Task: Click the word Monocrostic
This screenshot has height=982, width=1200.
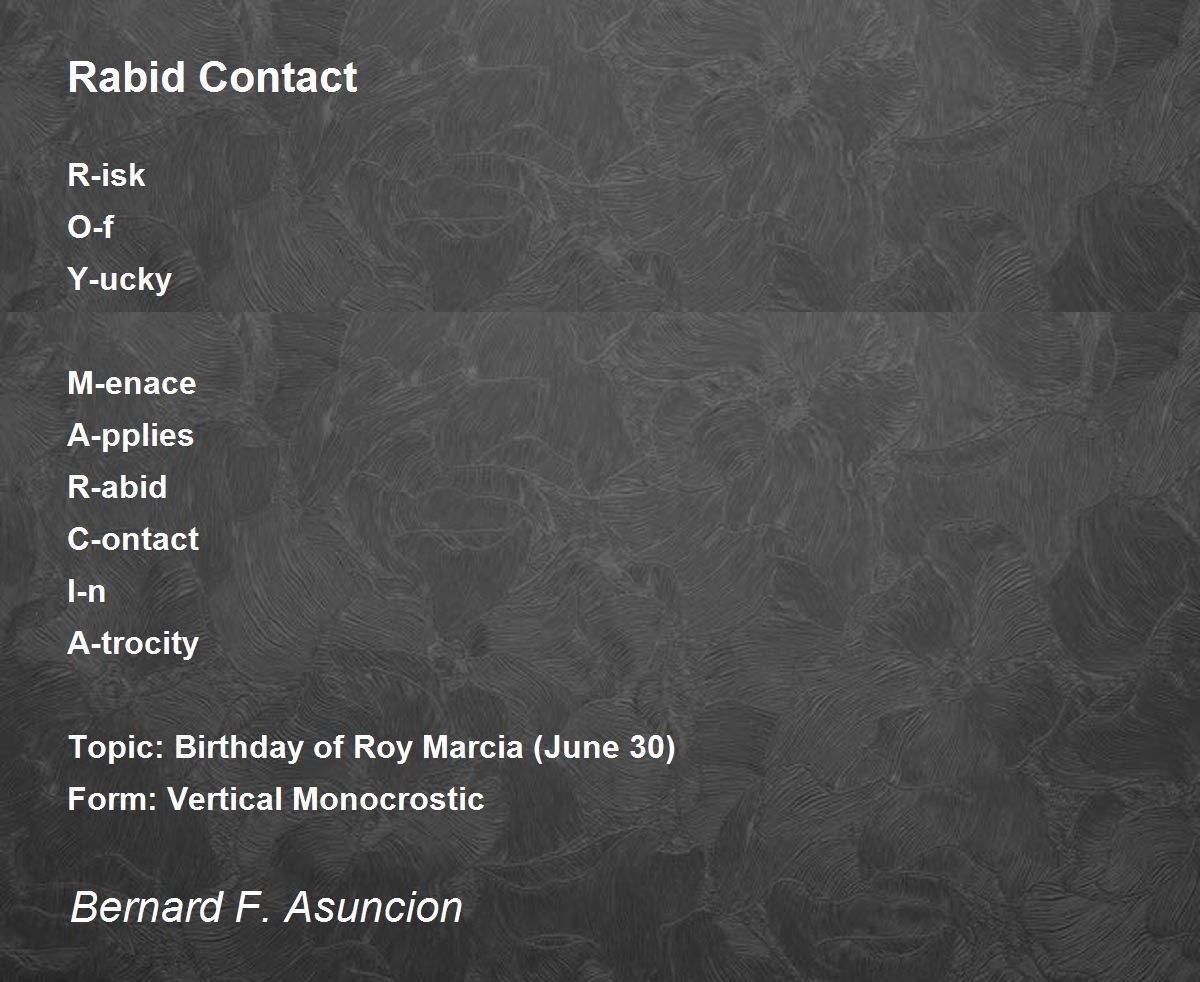Action: point(388,799)
